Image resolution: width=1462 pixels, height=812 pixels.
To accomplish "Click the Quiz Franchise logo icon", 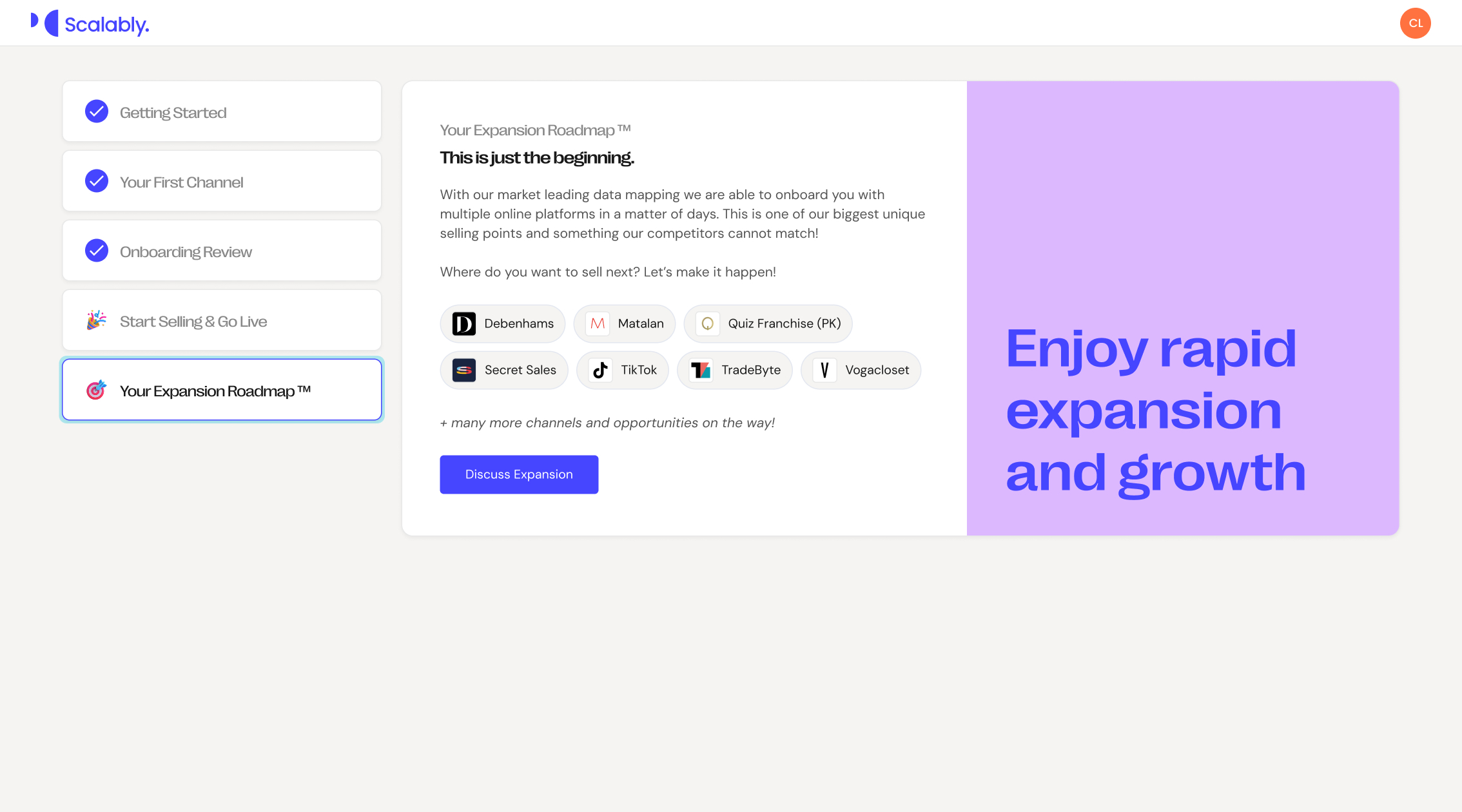I will coord(707,324).
